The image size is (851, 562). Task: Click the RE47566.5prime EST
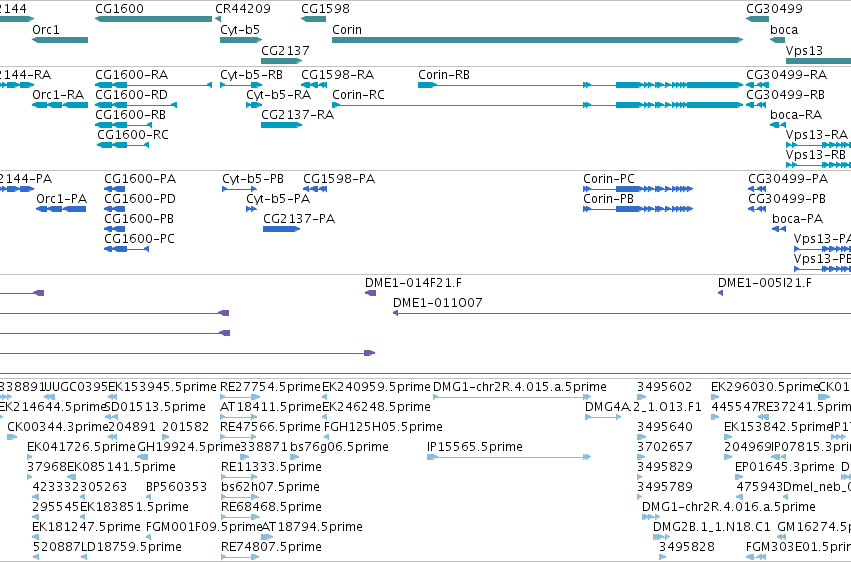(x=238, y=437)
